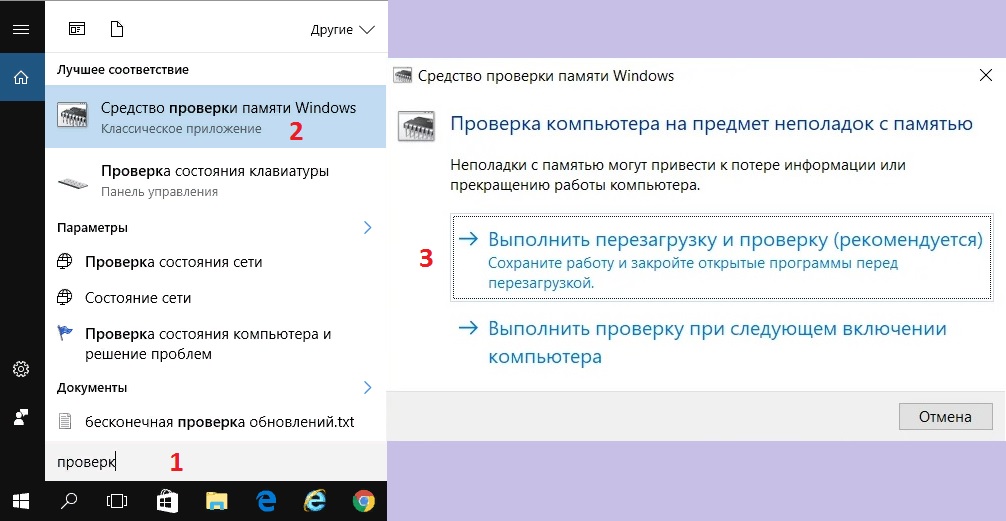1006x521 pixels.
Task: Click the memory chip icon in dialog title bar
Action: (402, 76)
